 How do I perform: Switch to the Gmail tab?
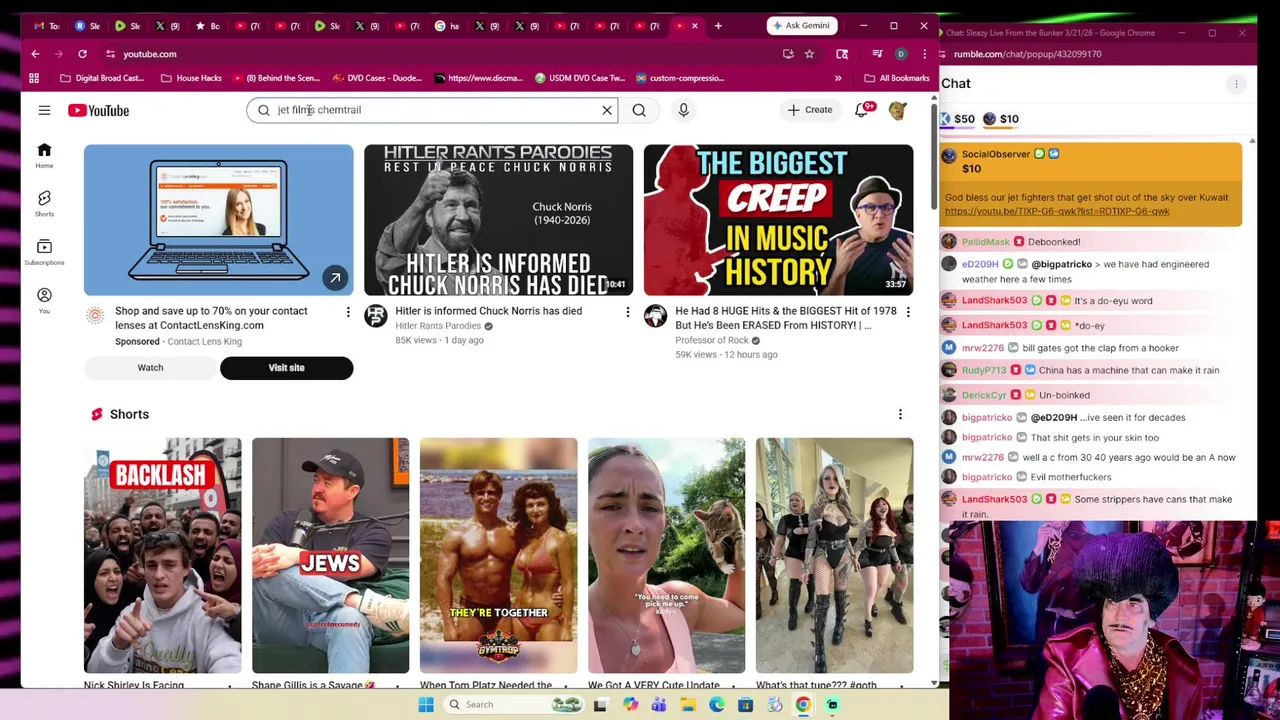tap(46, 26)
